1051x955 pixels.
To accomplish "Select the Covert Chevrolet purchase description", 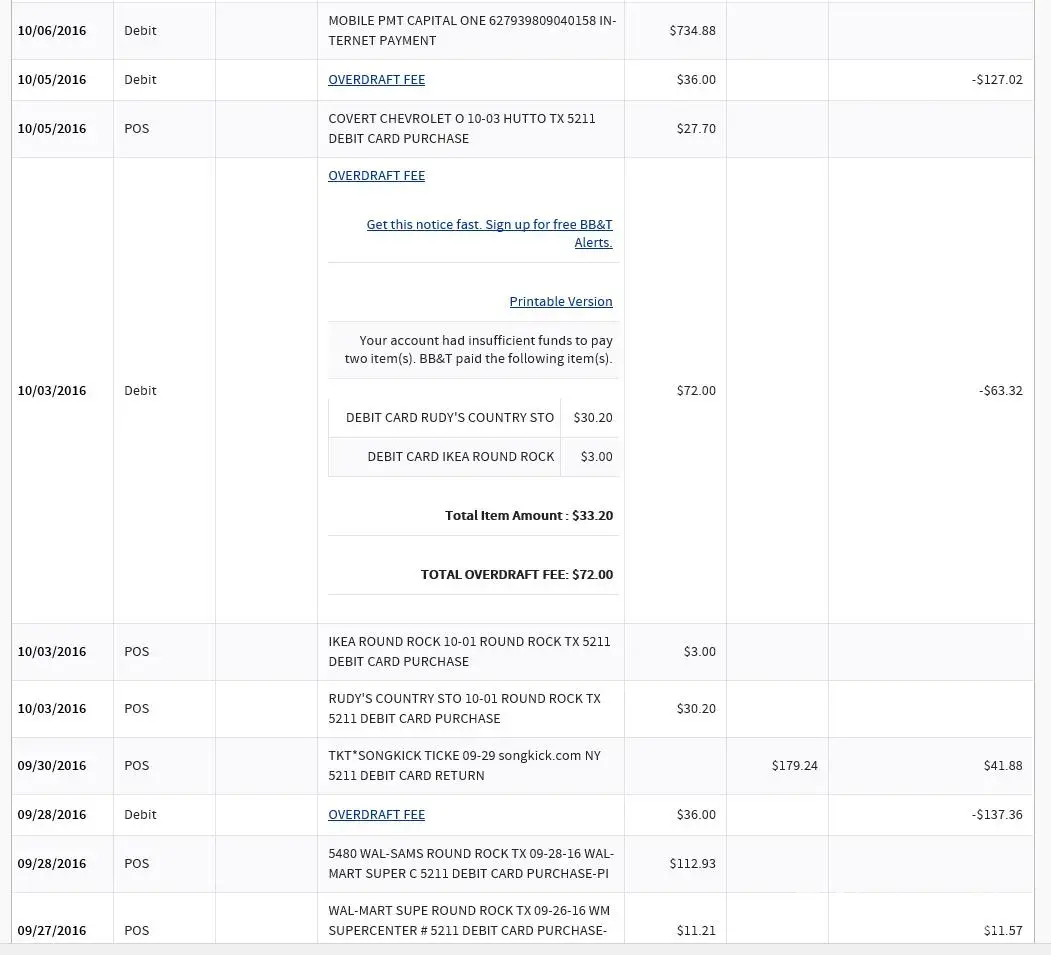I will [462, 129].
